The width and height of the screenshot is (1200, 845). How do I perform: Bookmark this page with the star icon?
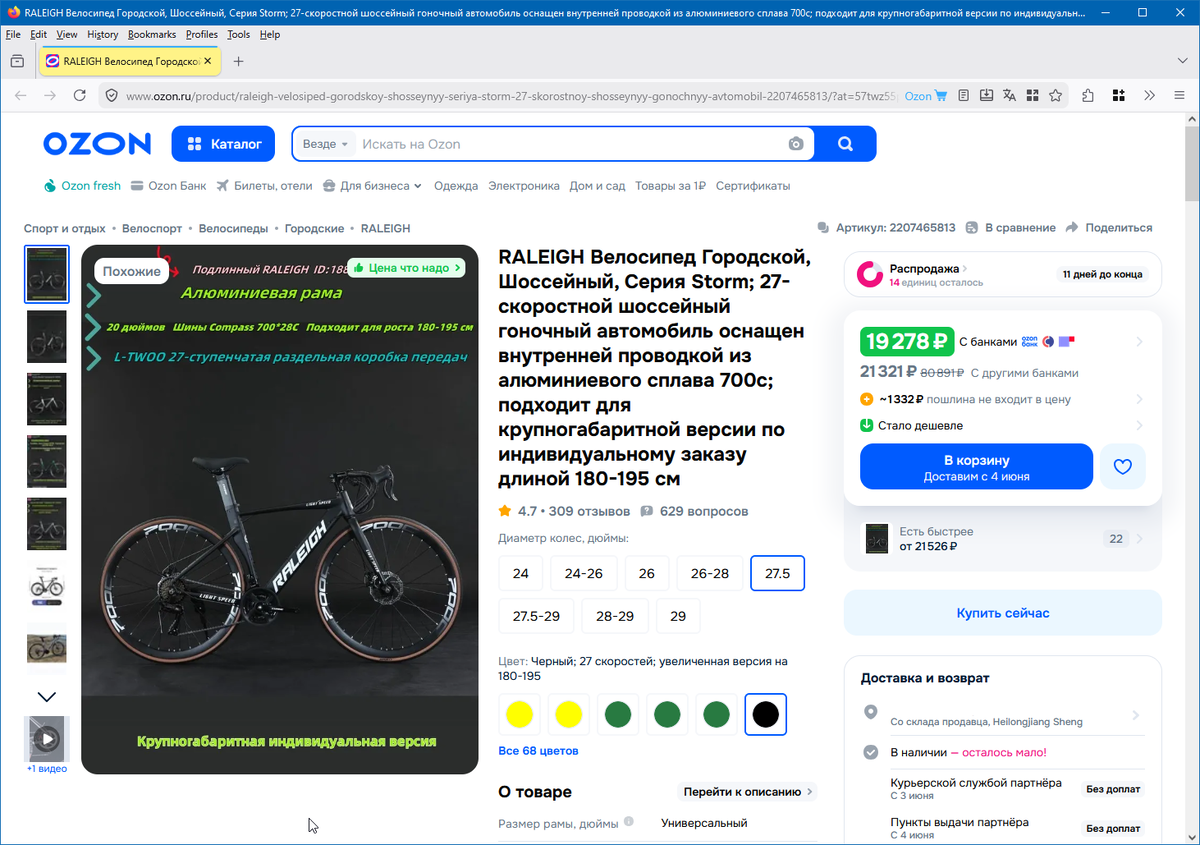[1055, 96]
